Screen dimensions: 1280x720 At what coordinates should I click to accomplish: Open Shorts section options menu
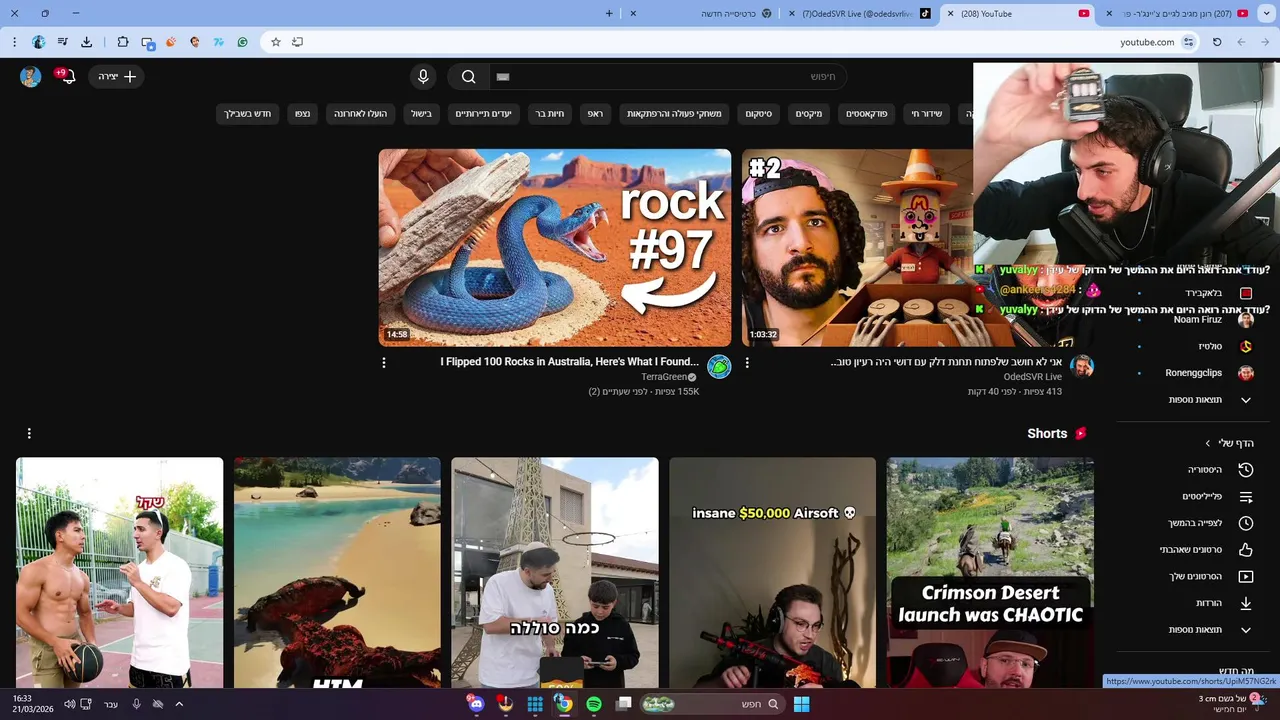click(x=29, y=433)
